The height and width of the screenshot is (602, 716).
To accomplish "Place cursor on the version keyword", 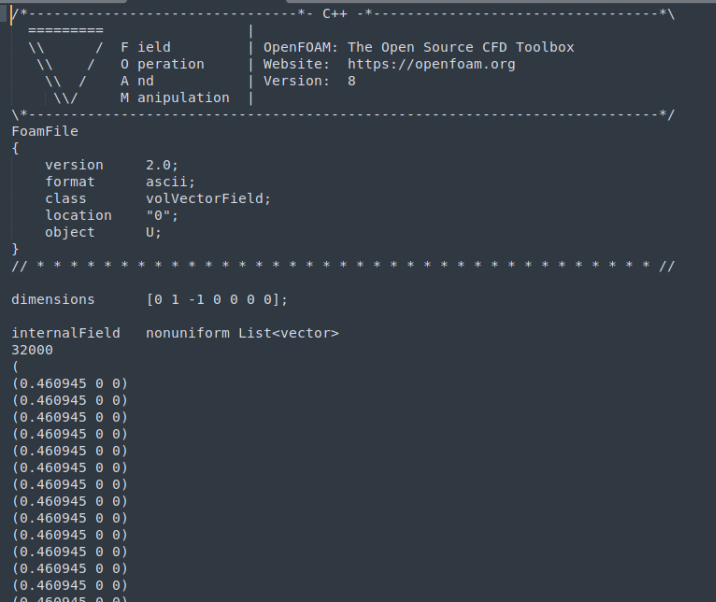I will pos(74,165).
